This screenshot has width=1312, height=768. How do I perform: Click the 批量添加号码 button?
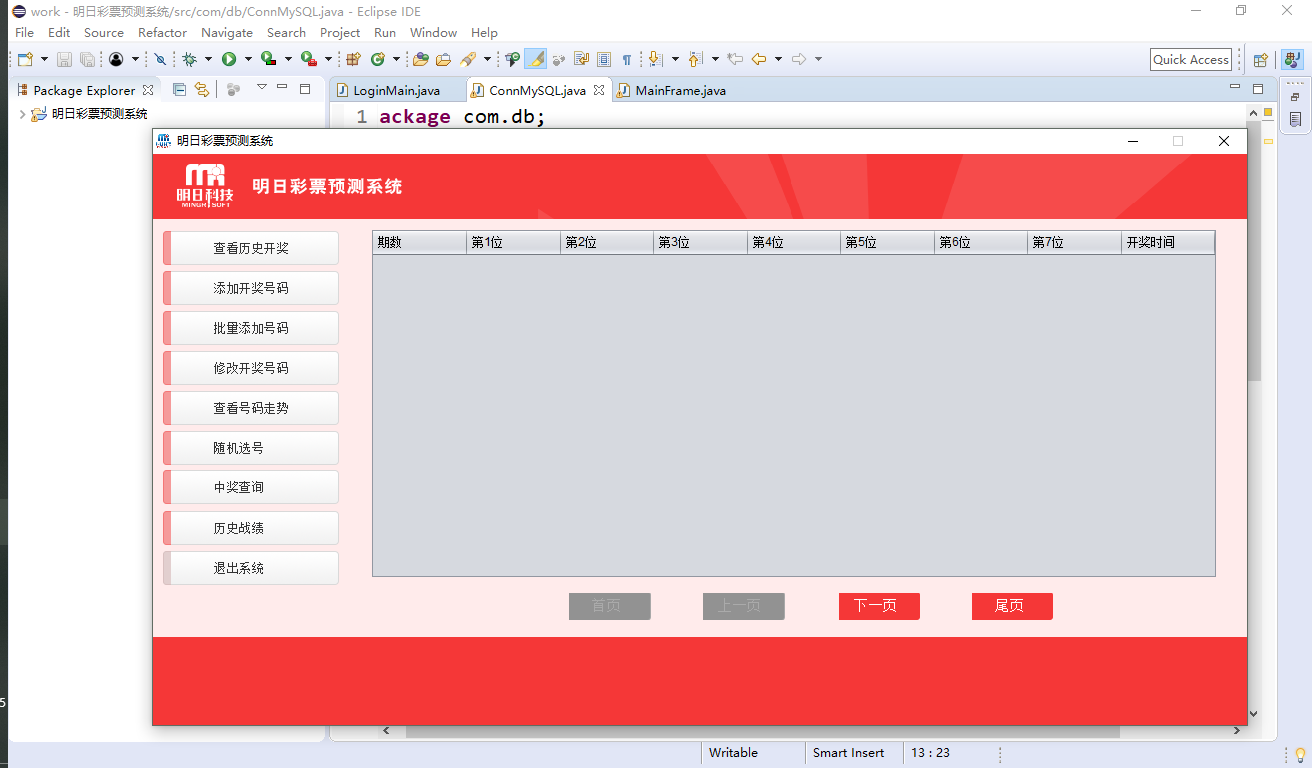point(251,328)
